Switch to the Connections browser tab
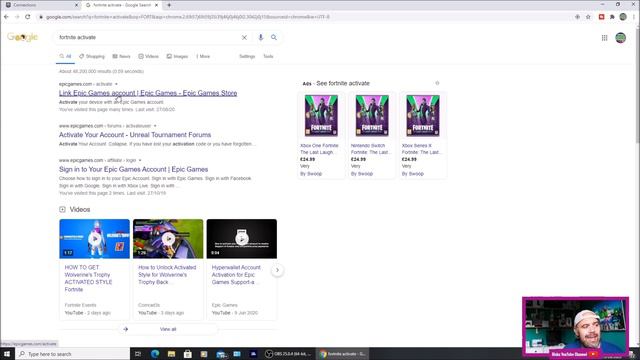This screenshot has width=640, height=360. [x=41, y=5]
